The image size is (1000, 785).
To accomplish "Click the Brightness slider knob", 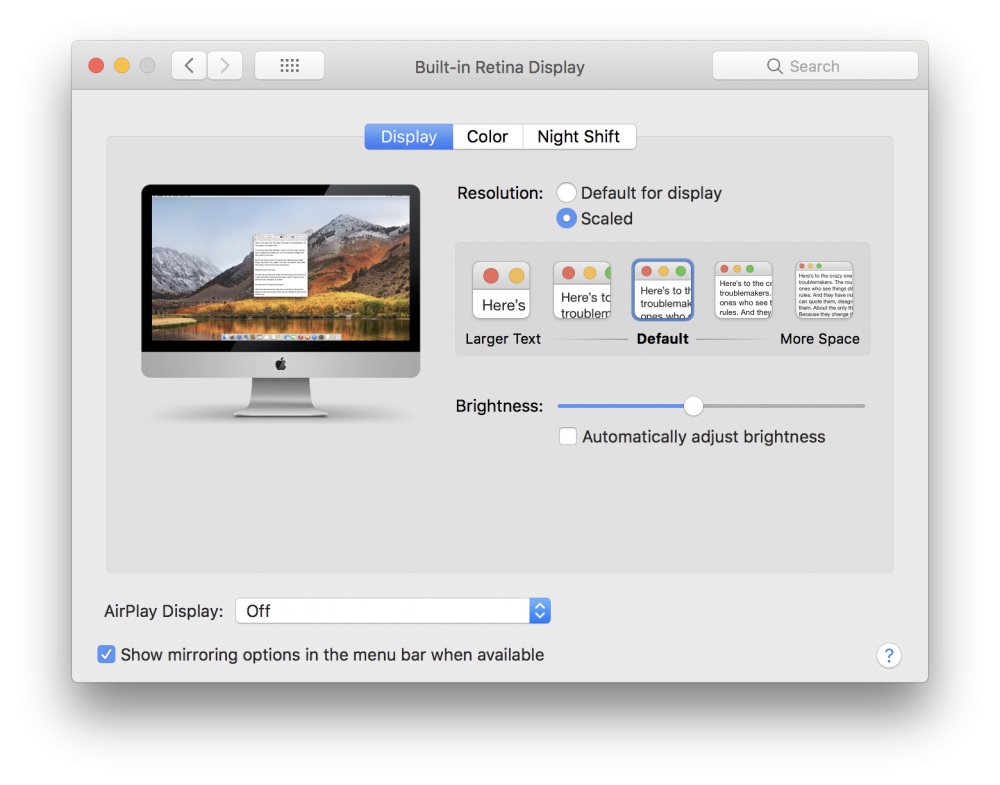I will (693, 406).
